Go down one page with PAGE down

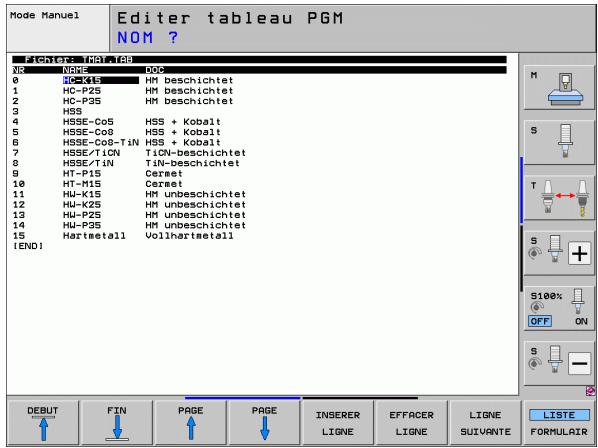pyautogui.click(x=264, y=422)
